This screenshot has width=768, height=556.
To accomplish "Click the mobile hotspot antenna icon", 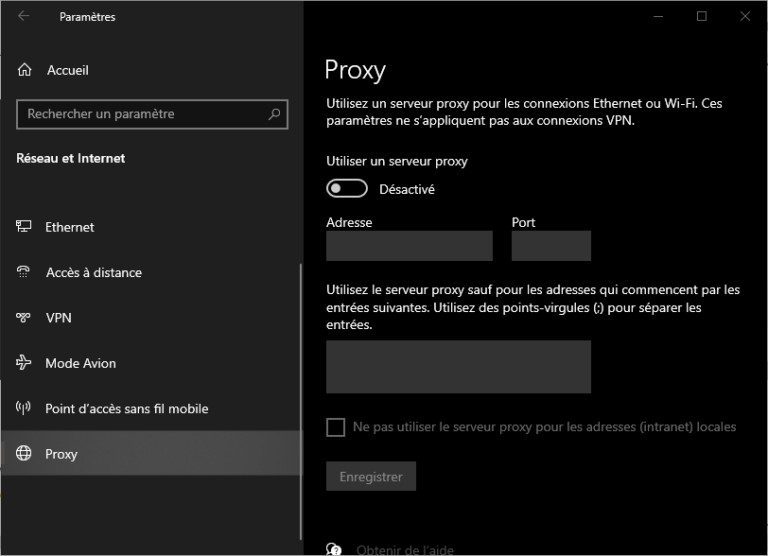I will (x=24, y=408).
